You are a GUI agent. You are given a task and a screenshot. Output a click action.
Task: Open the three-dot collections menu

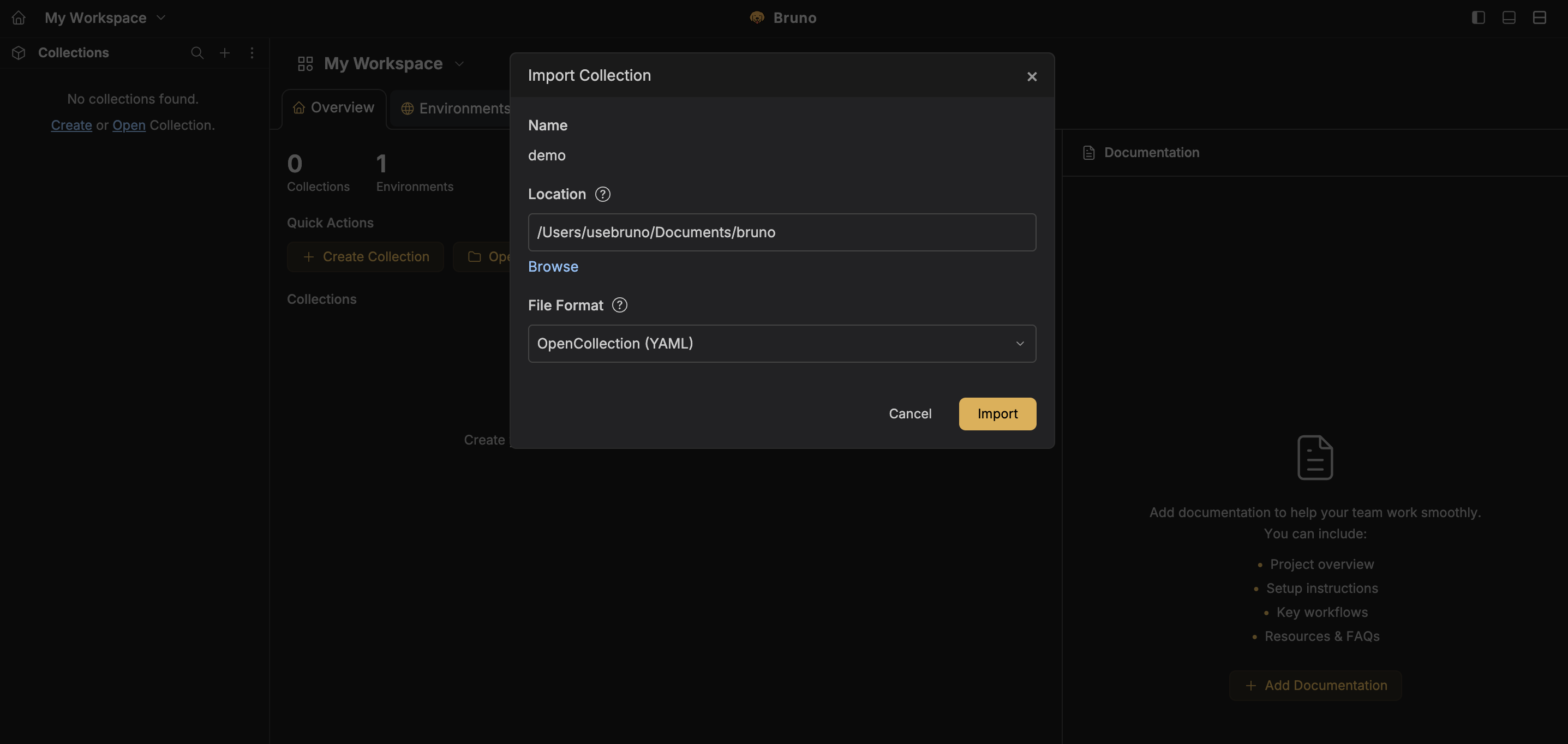click(x=252, y=53)
